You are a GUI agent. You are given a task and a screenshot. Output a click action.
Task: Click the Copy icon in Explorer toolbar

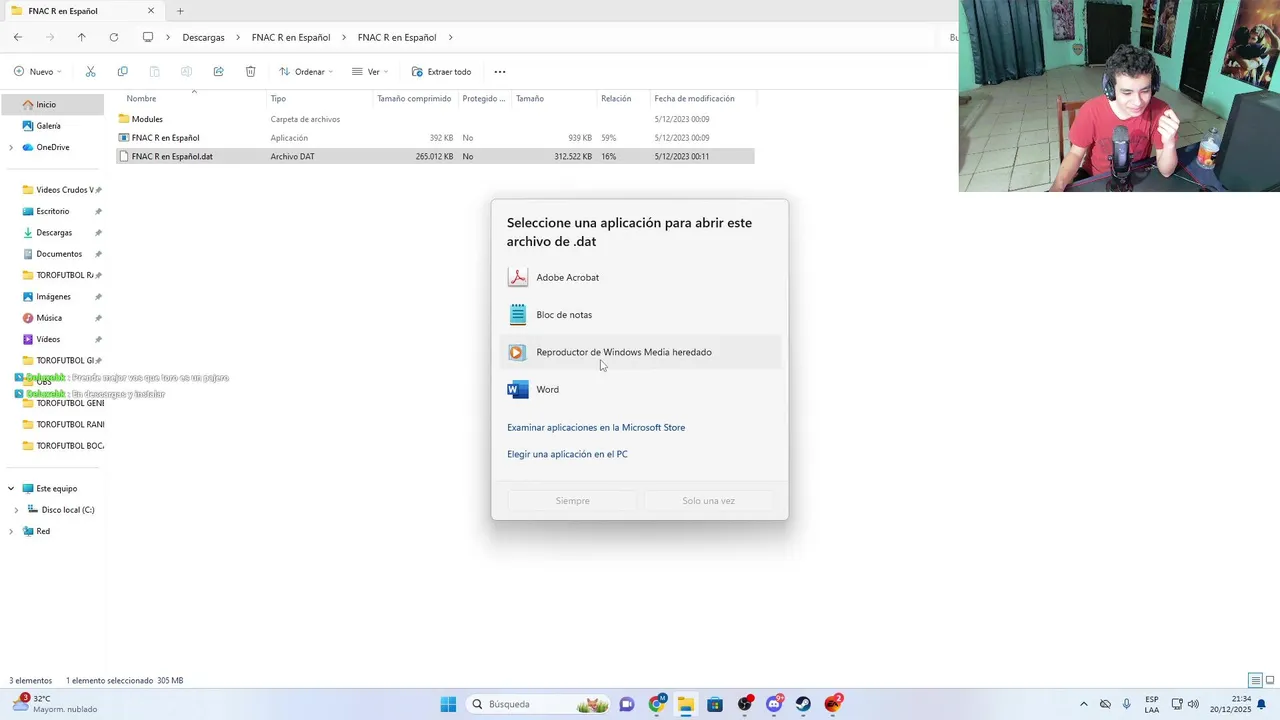(122, 72)
